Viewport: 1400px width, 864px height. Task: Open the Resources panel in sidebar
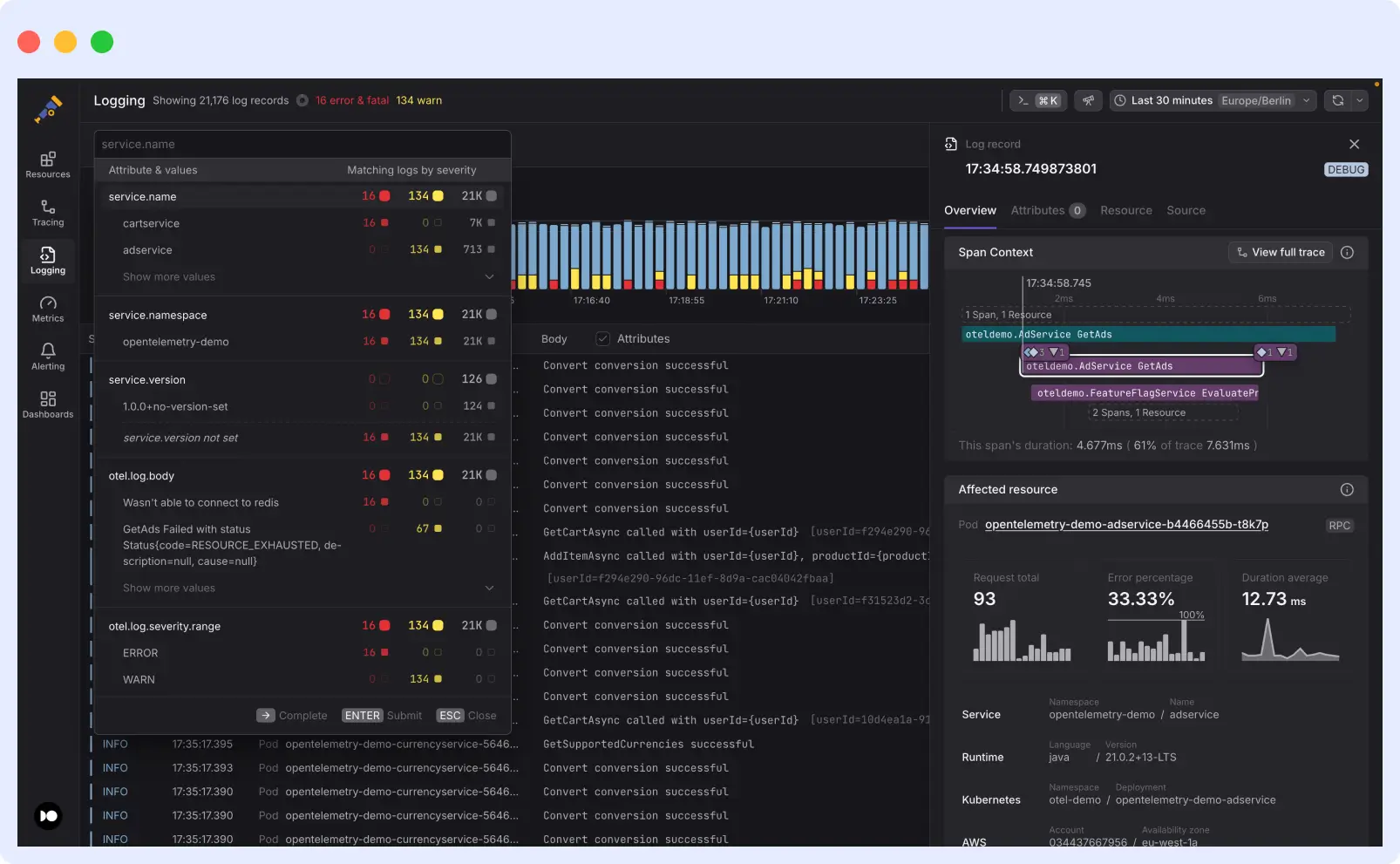point(47,165)
